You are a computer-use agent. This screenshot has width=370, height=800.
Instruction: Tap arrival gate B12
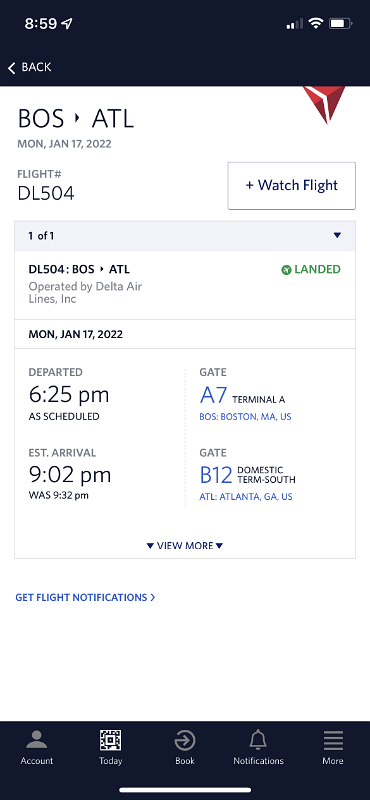click(216, 475)
